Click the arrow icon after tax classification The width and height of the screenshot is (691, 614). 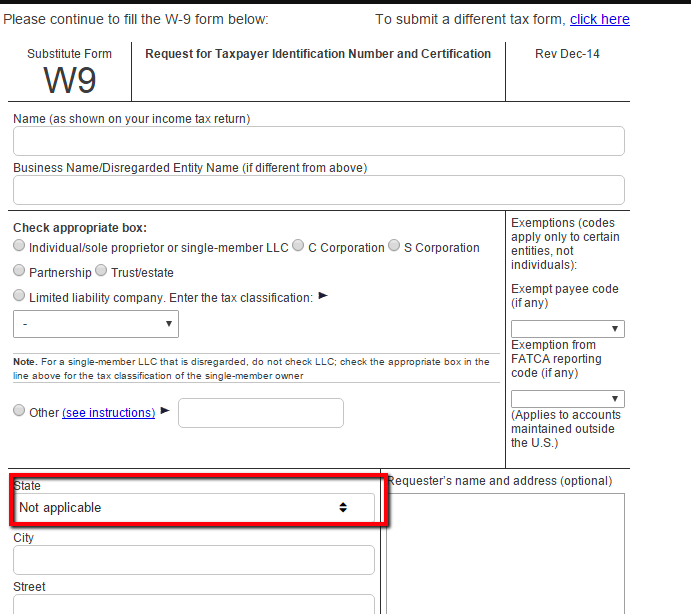click(x=323, y=296)
